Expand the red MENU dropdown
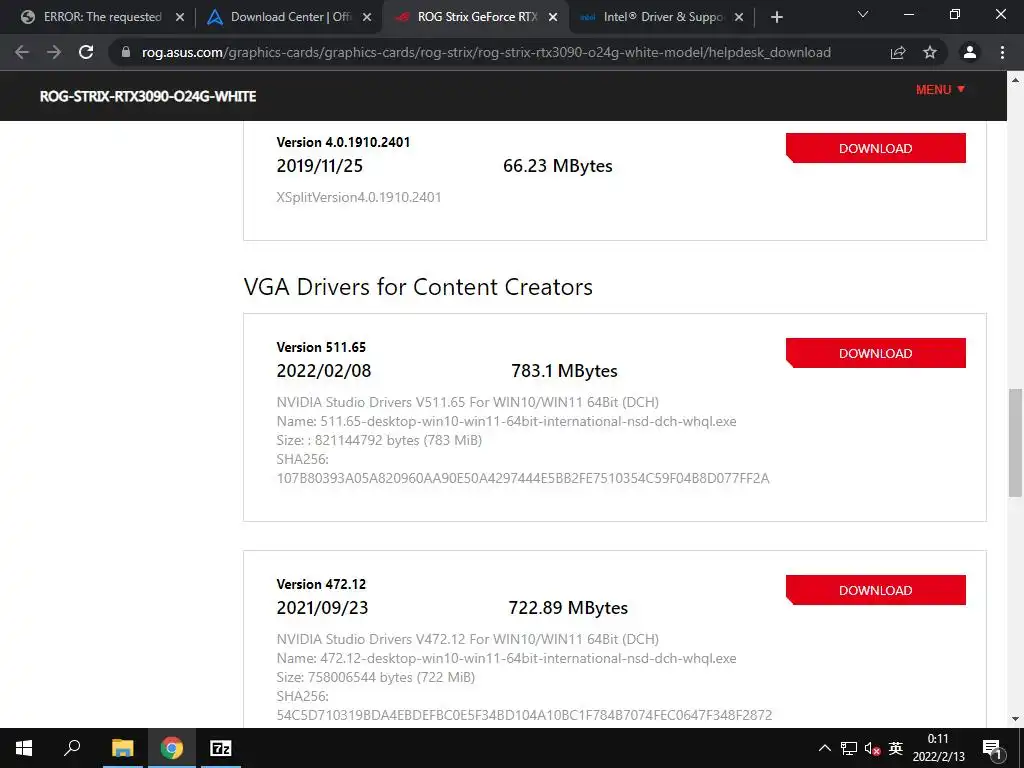This screenshot has width=1024, height=768. click(x=940, y=89)
